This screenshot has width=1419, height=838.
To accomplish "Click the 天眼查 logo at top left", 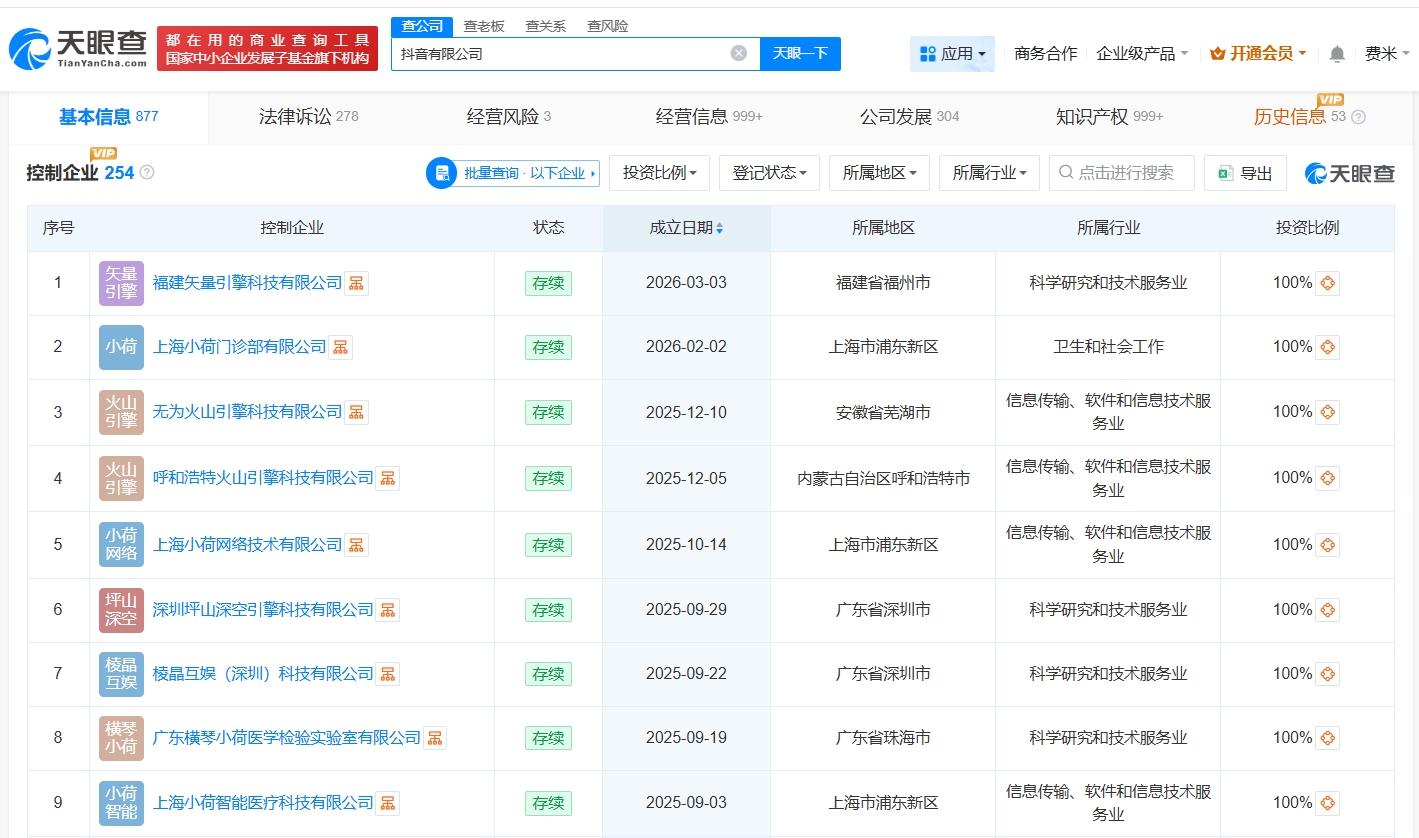I will pyautogui.click(x=78, y=48).
